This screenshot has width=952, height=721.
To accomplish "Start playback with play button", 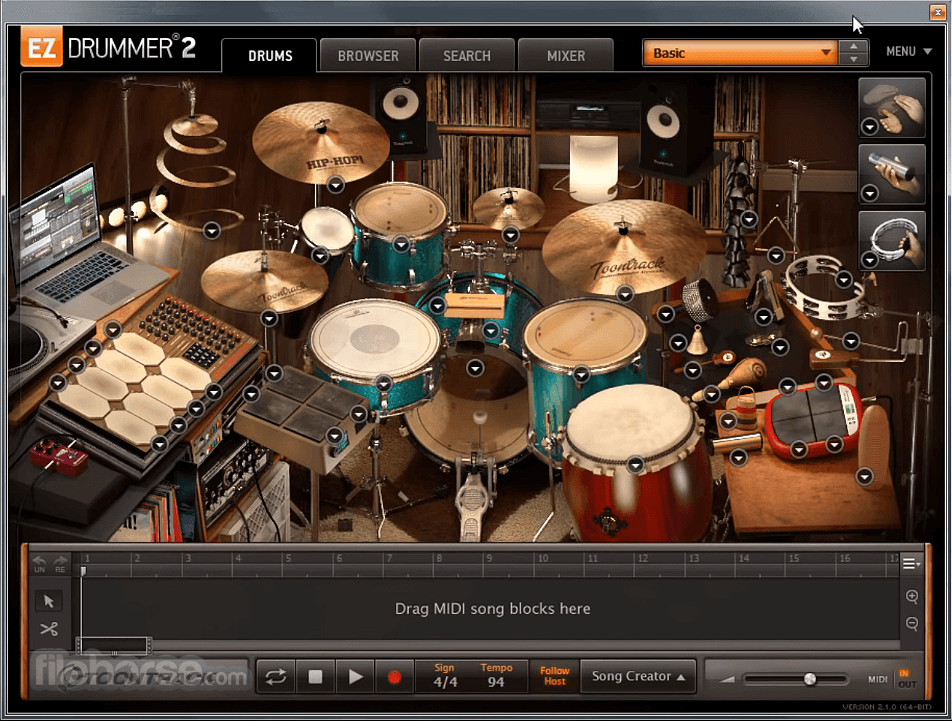I will coord(355,677).
